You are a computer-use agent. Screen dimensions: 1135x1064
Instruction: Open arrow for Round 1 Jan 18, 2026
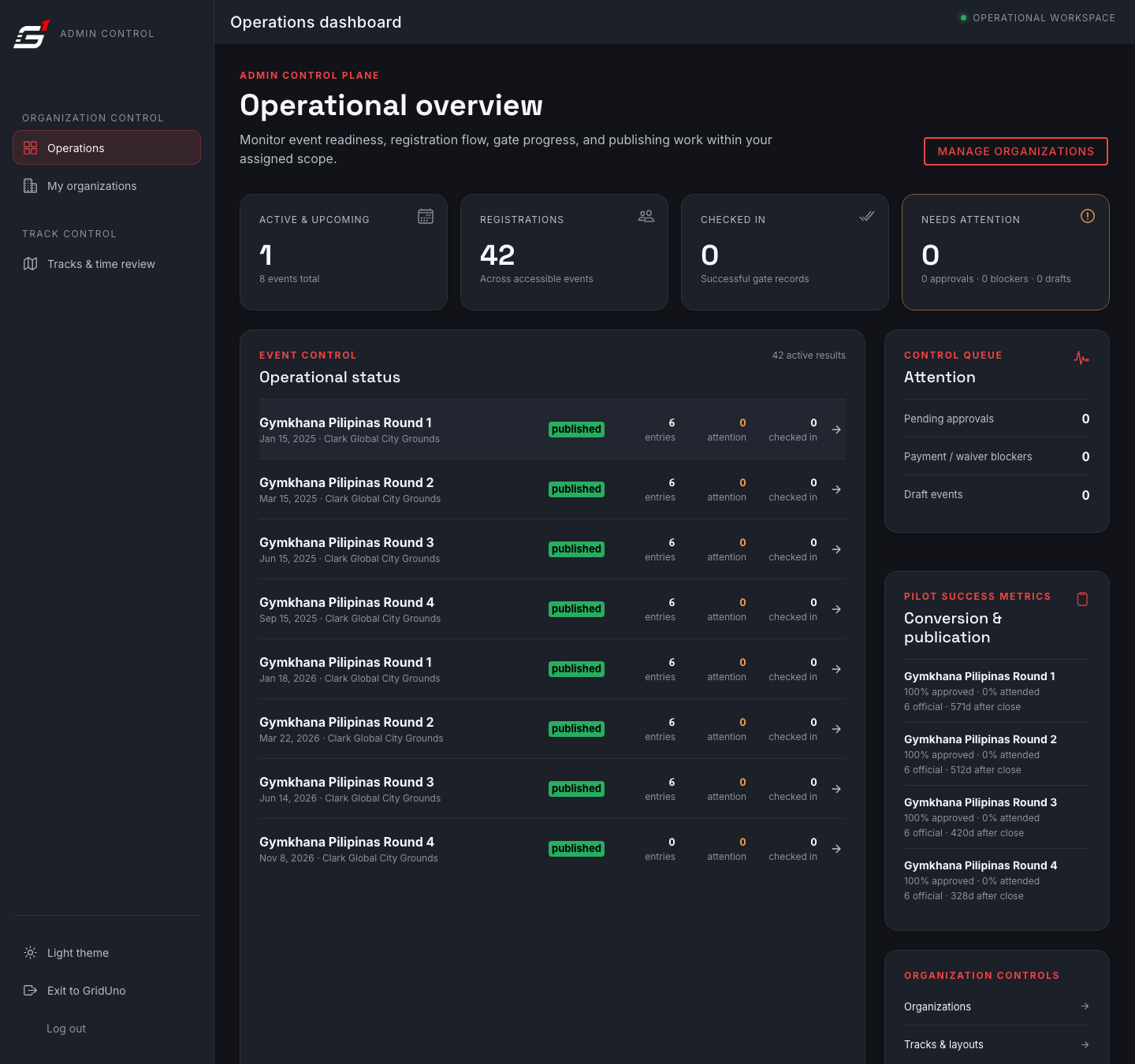[836, 669]
